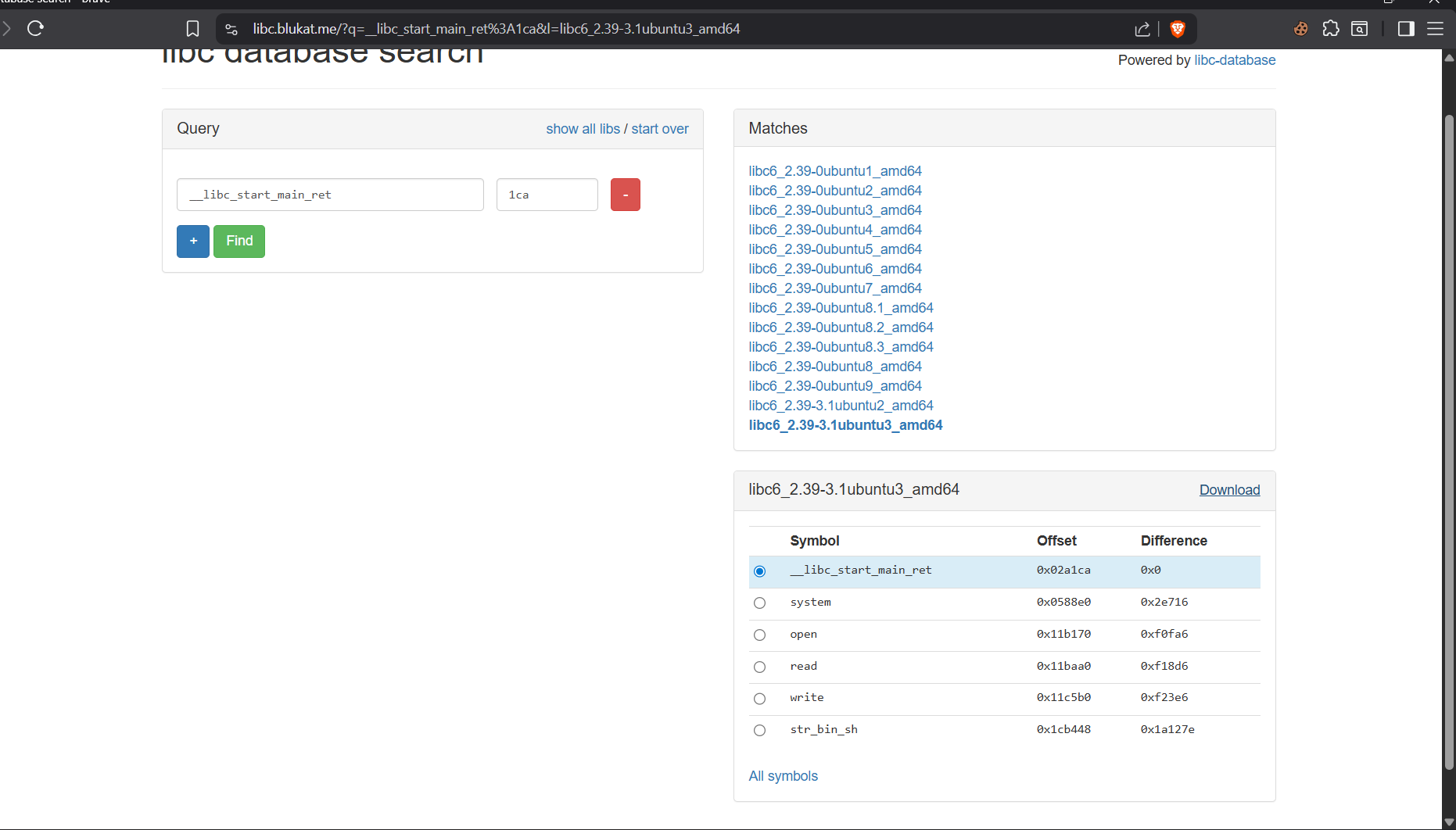The height and width of the screenshot is (830, 1456).
Task: Select the str_bin_sh radio button
Action: tap(759, 730)
